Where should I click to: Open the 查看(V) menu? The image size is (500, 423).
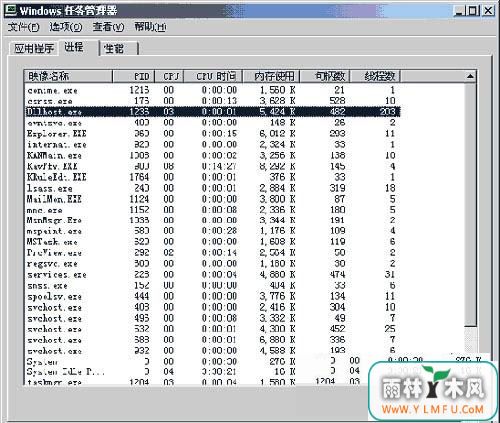point(108,27)
